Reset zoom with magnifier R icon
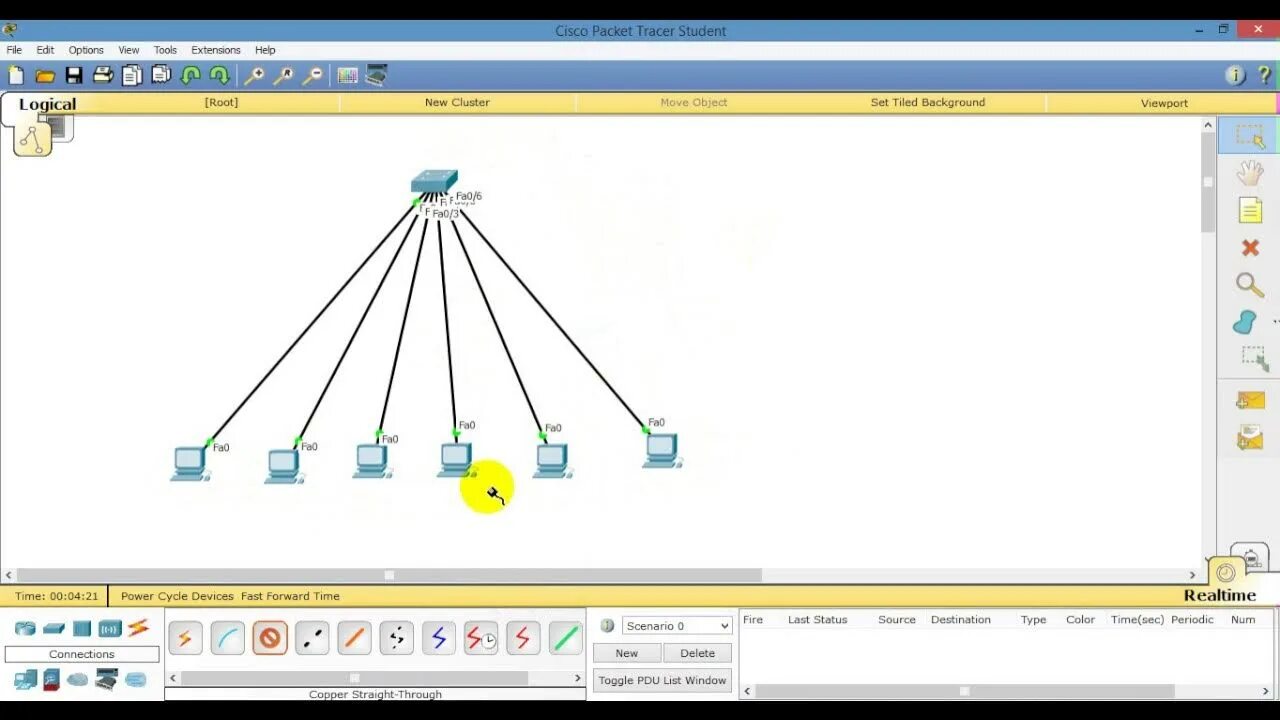1280x720 pixels. pos(284,75)
